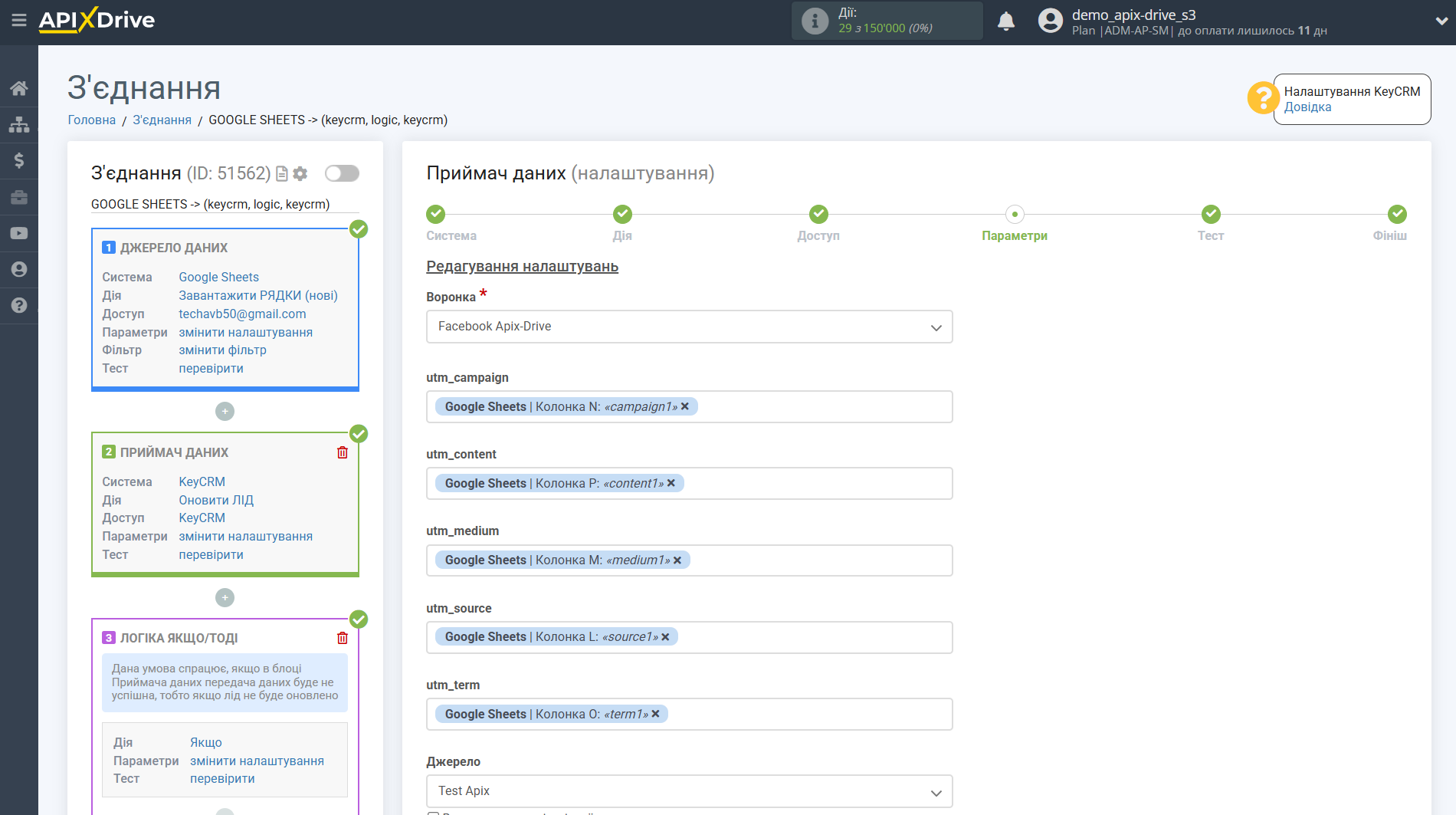Screen dimensions: 1456x815
Task: Click перевірити in ЛОГІКА block
Action: (223, 778)
